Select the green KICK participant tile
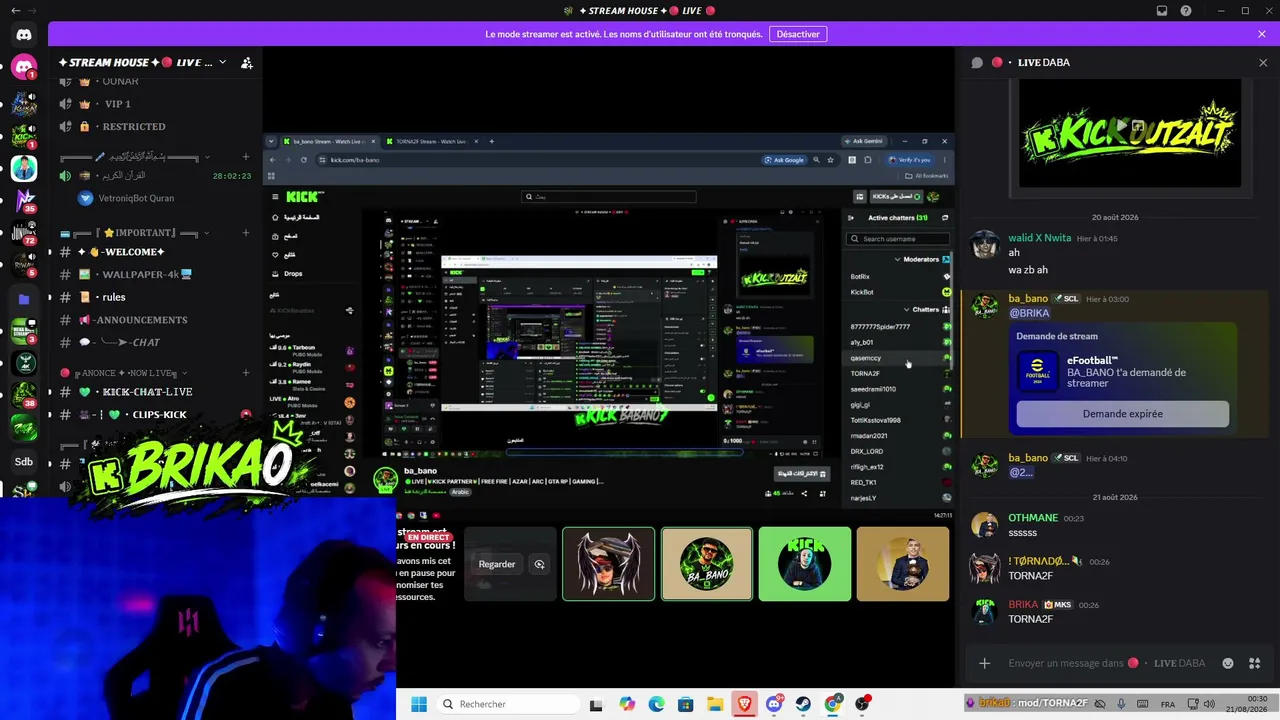 pos(805,564)
